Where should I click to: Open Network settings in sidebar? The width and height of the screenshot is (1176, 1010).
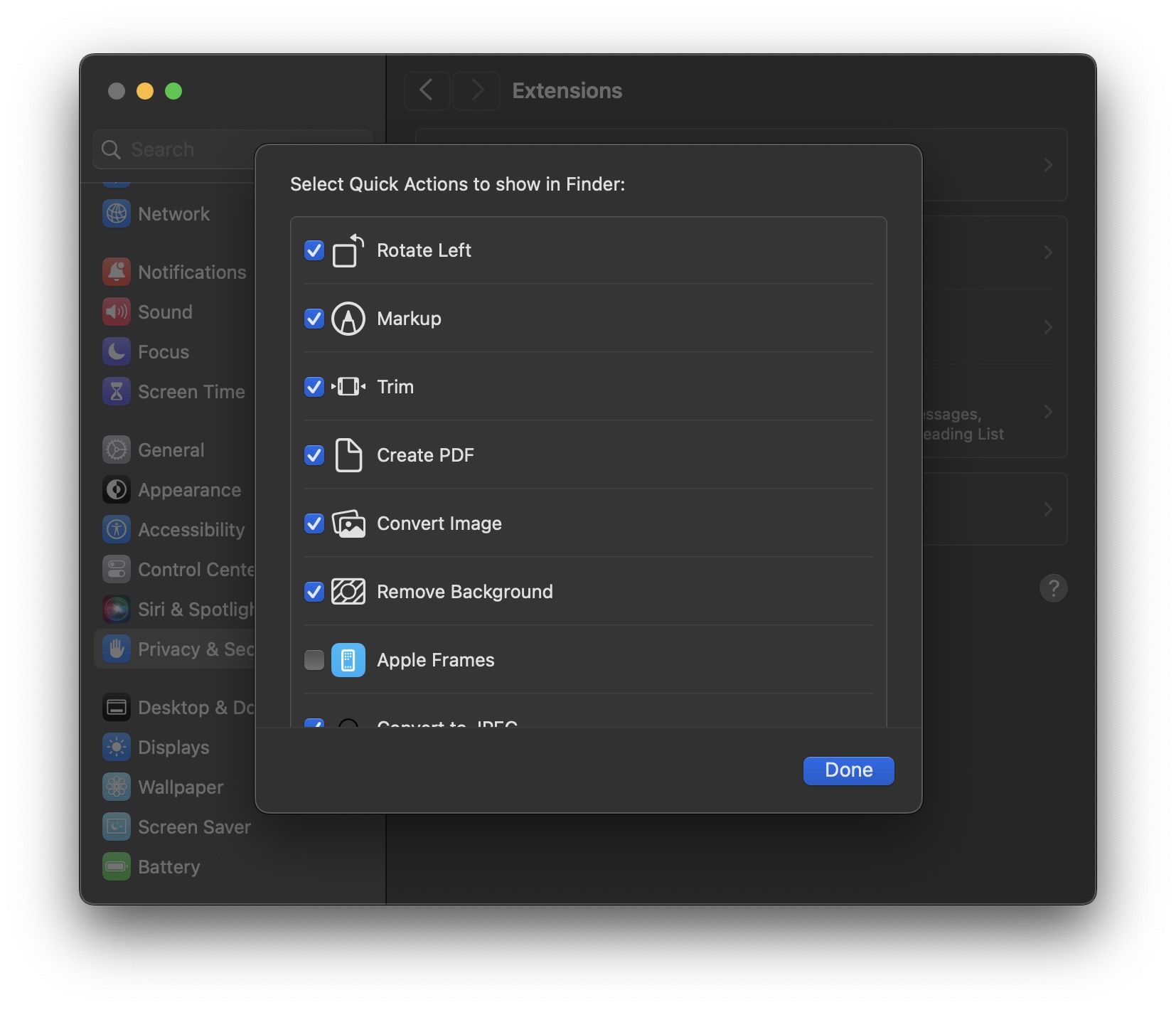[173, 214]
